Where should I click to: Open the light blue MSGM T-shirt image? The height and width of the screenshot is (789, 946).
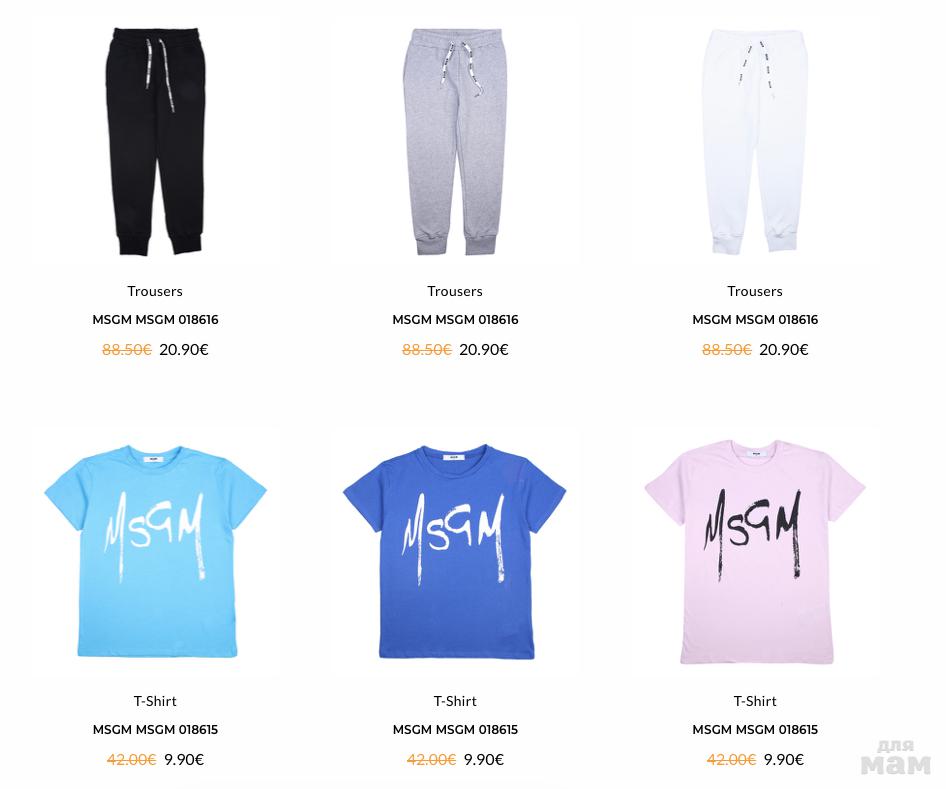pos(155,551)
